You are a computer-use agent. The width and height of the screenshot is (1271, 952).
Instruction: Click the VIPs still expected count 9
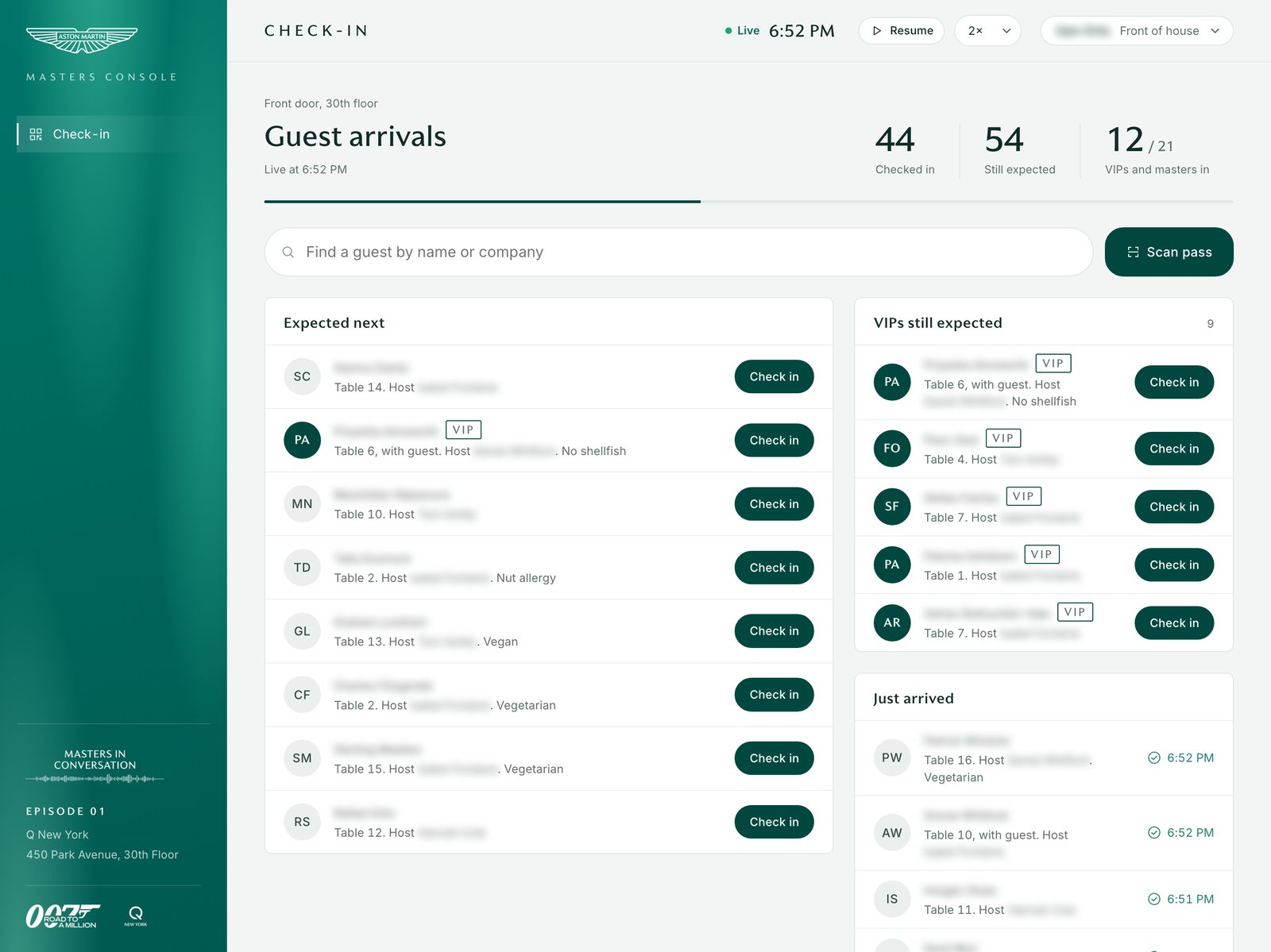1210,323
